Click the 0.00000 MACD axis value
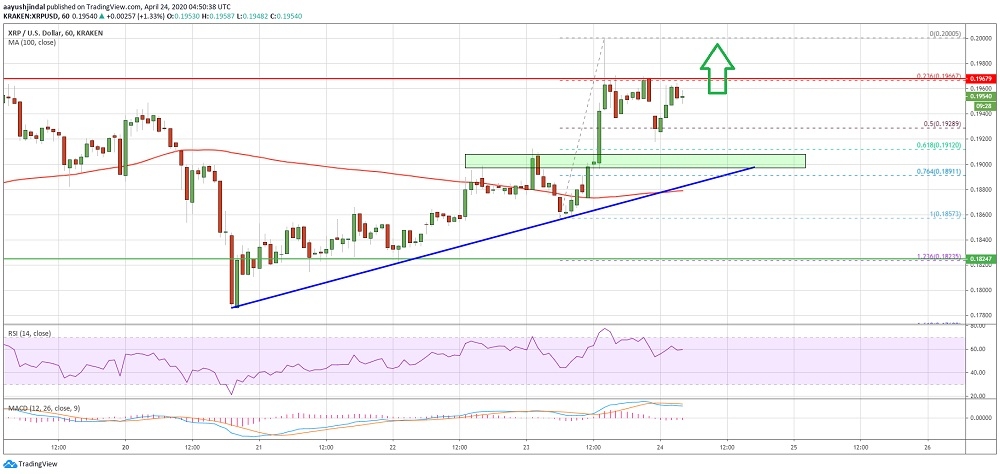This screenshot has width=1000, height=474. (981, 418)
